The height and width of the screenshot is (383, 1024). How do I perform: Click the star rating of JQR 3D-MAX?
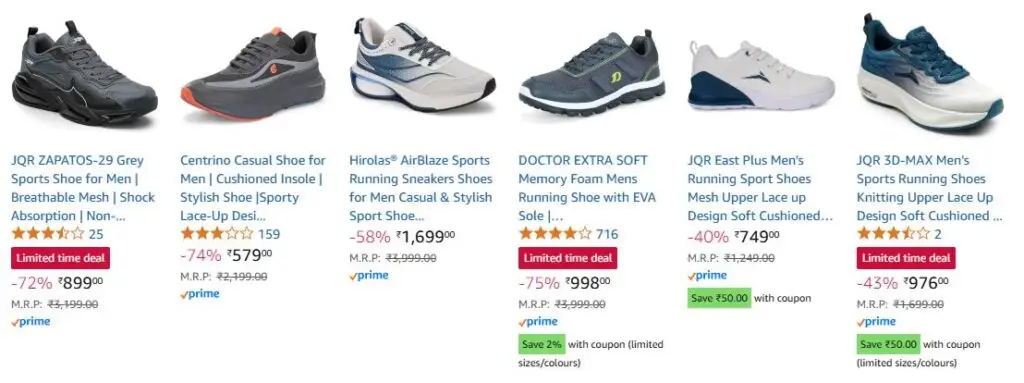click(893, 233)
